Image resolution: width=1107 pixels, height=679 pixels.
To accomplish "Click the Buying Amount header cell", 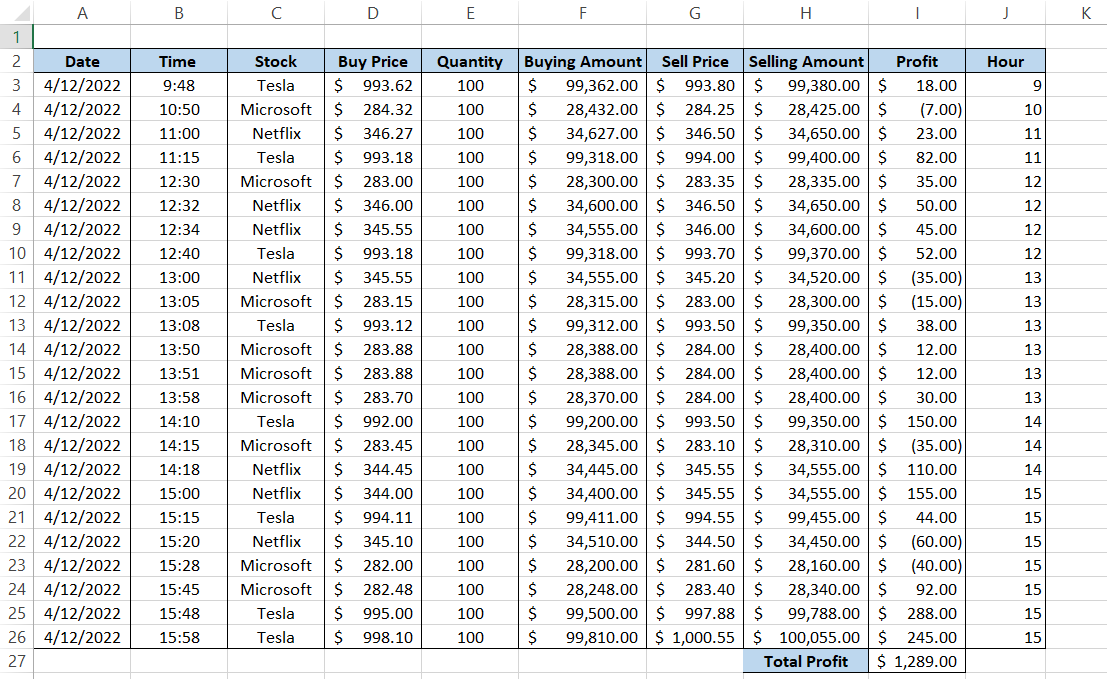I will pos(582,61).
